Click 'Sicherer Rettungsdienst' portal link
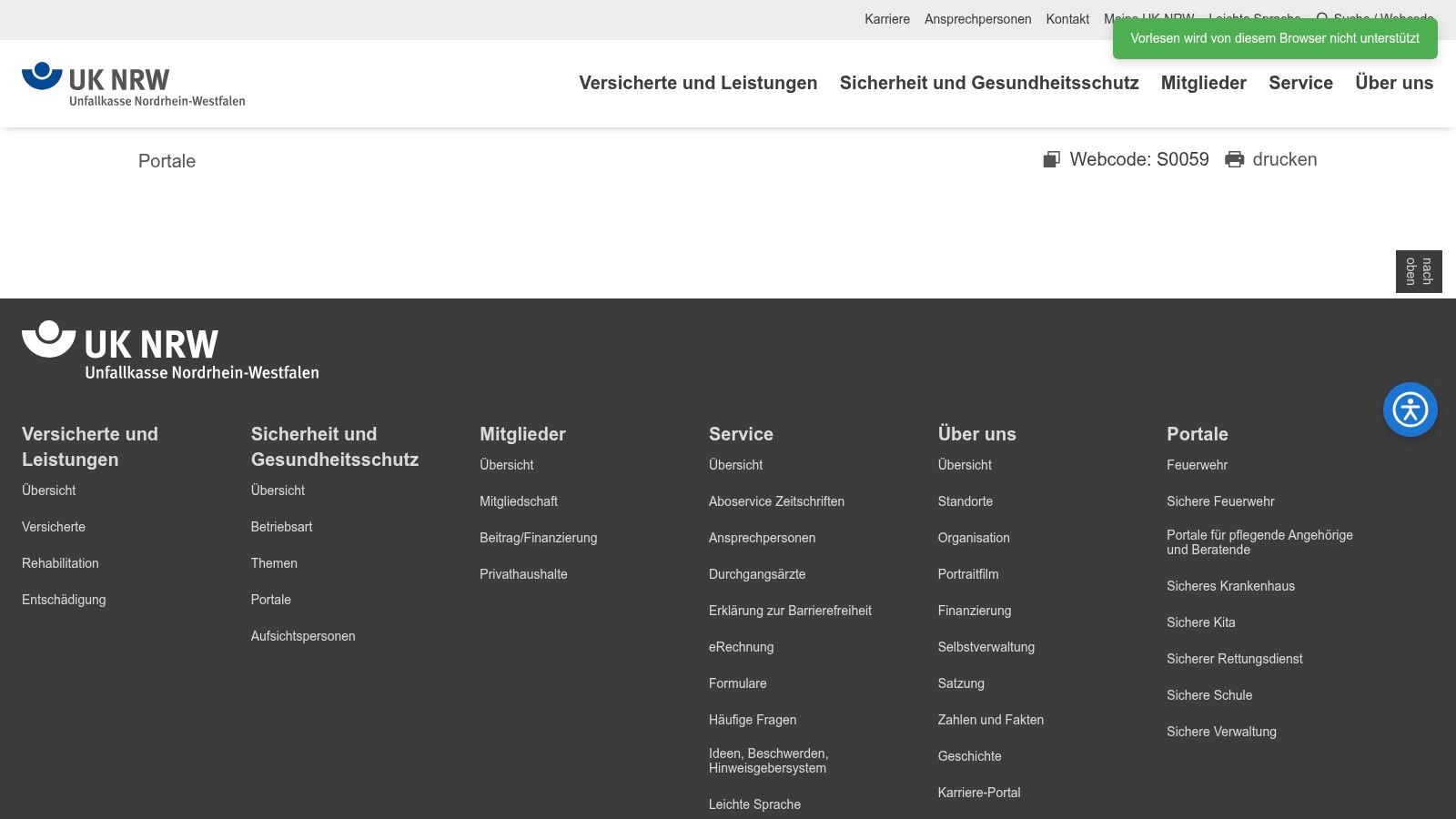This screenshot has width=1456, height=819. click(1234, 659)
